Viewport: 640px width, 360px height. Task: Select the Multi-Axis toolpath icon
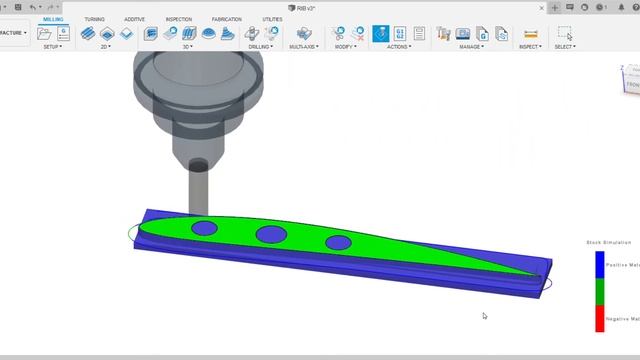point(304,33)
